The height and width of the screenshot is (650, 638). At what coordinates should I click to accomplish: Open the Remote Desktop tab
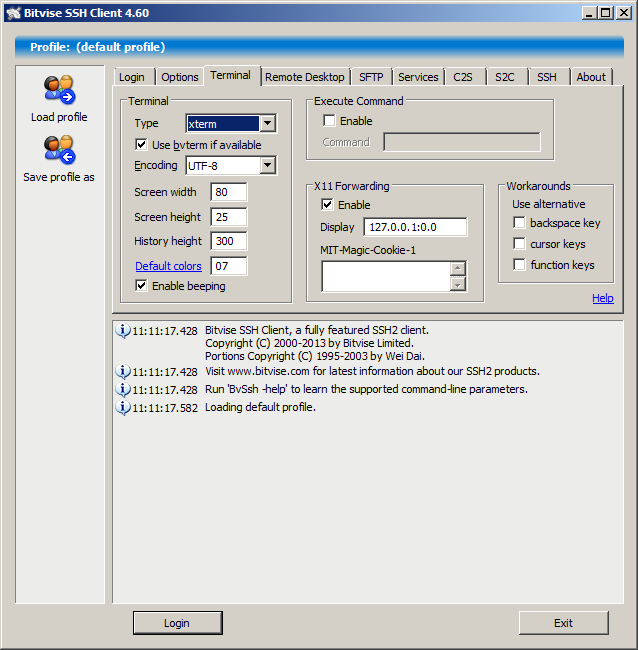click(304, 77)
